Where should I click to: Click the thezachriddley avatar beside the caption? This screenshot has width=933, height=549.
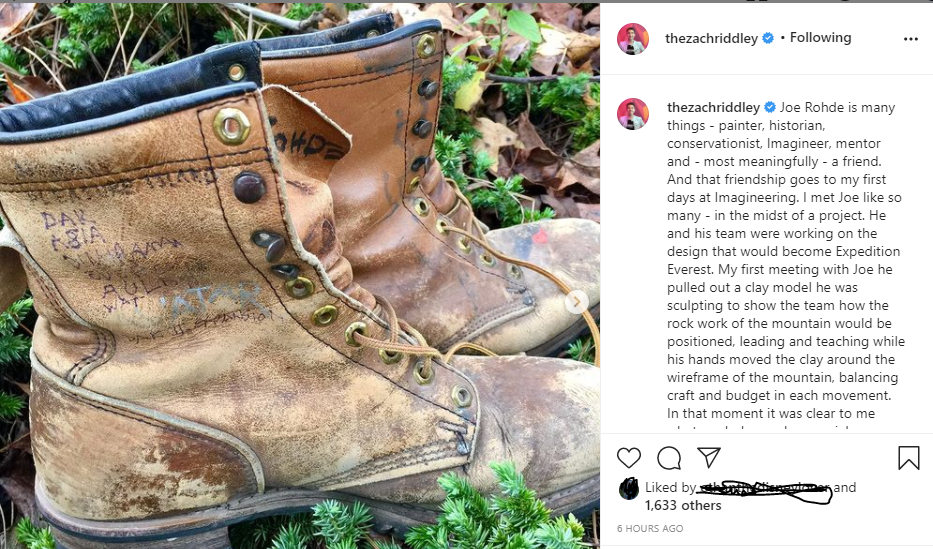[x=633, y=113]
